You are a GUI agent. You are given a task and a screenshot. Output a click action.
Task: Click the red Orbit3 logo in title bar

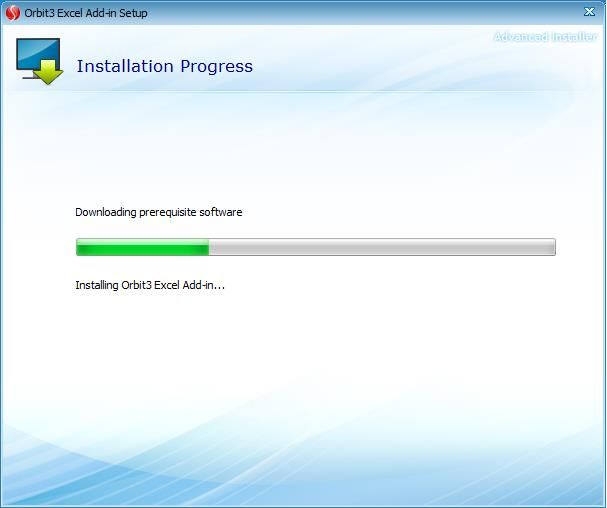pyautogui.click(x=12, y=13)
